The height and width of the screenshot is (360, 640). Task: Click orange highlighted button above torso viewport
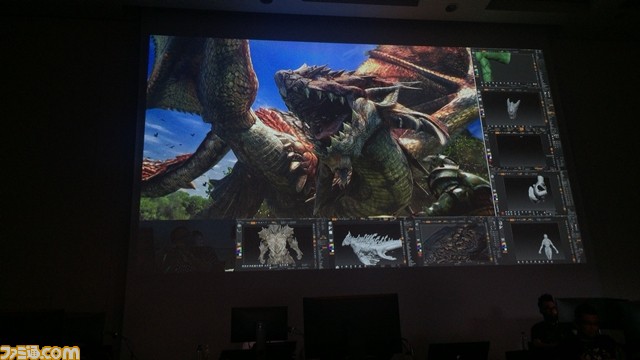pyautogui.click(x=253, y=223)
